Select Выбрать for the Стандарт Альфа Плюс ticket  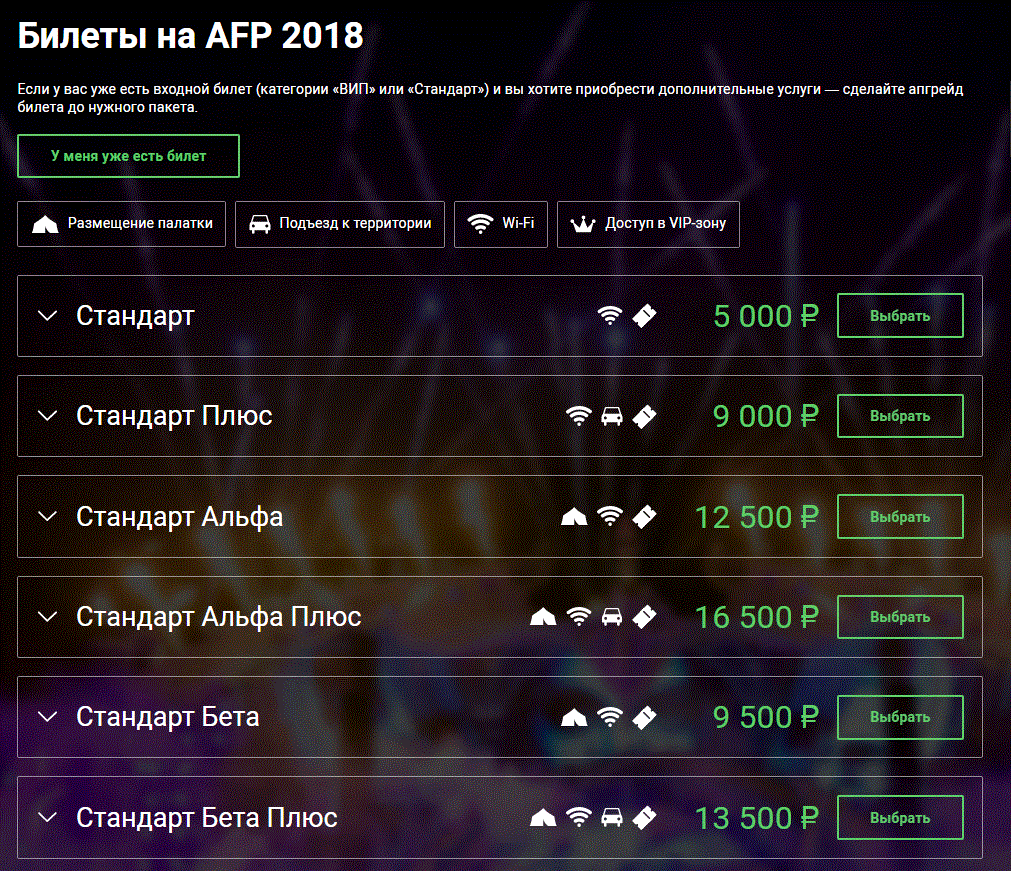pos(900,617)
